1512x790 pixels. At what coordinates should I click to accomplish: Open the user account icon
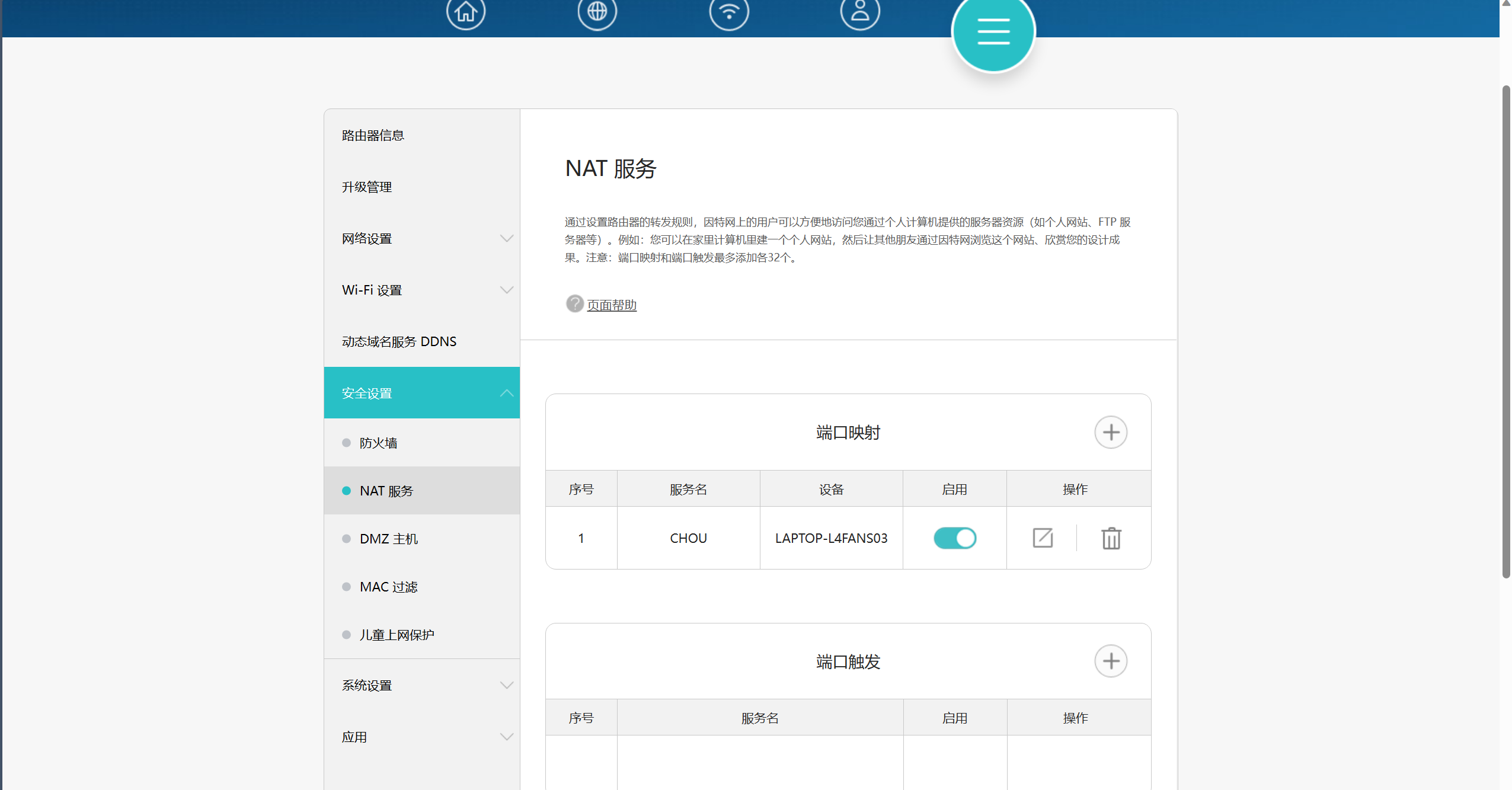tap(860, 11)
